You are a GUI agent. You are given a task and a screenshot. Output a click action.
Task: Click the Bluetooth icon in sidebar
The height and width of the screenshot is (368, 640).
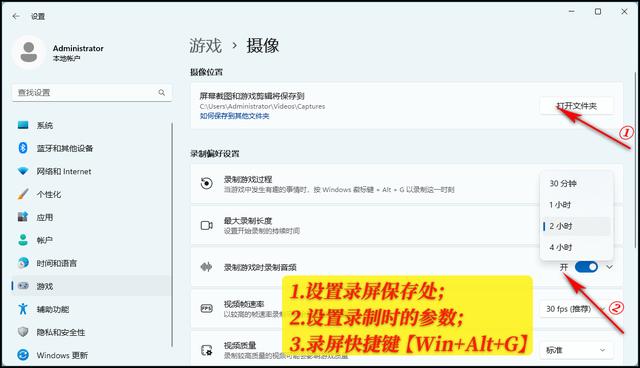point(23,148)
